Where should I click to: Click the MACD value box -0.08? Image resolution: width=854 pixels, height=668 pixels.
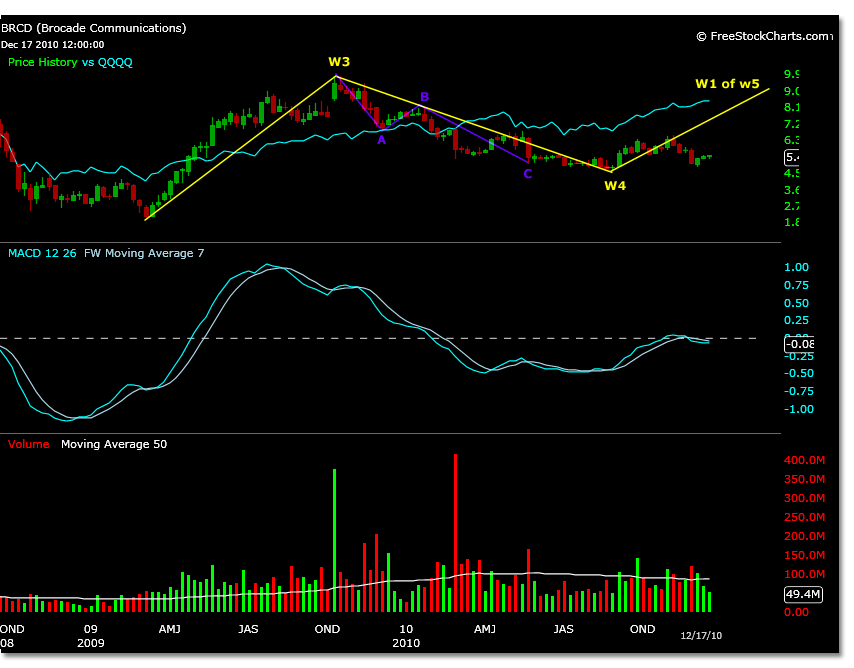tap(798, 345)
